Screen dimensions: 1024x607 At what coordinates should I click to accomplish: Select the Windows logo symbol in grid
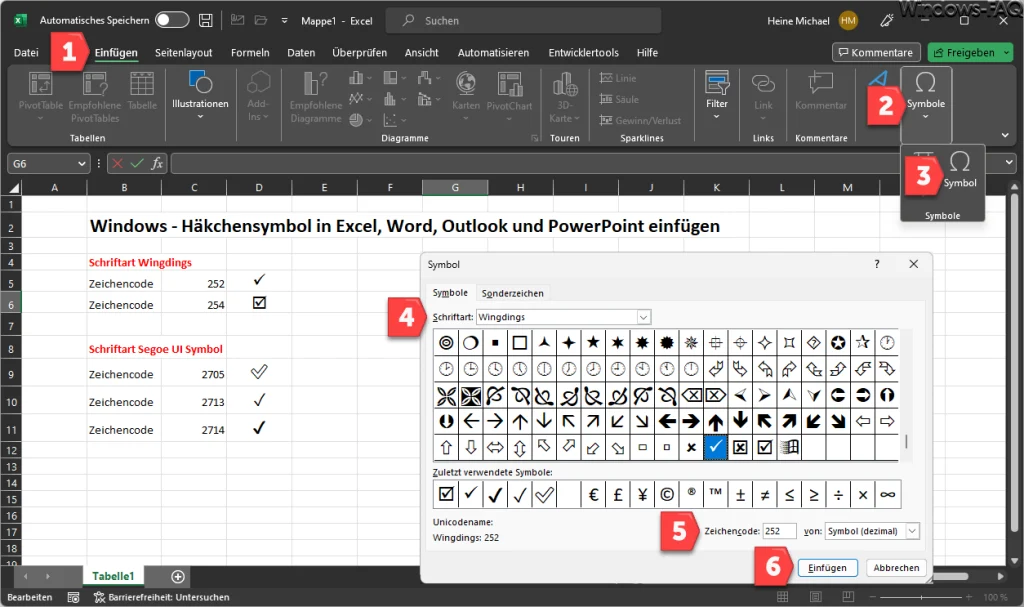click(790, 448)
